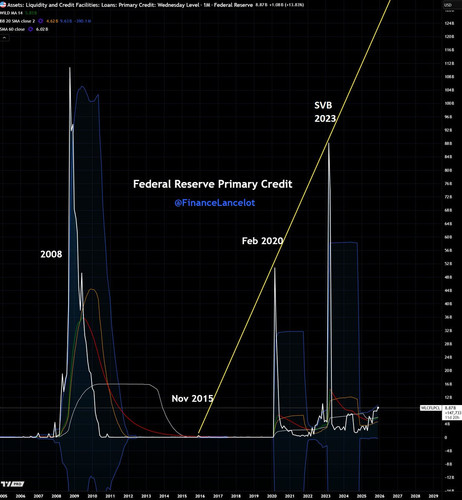Select the SMA 60 close indicator legend
This screenshot has height=500, width=462.
(x=12, y=29)
